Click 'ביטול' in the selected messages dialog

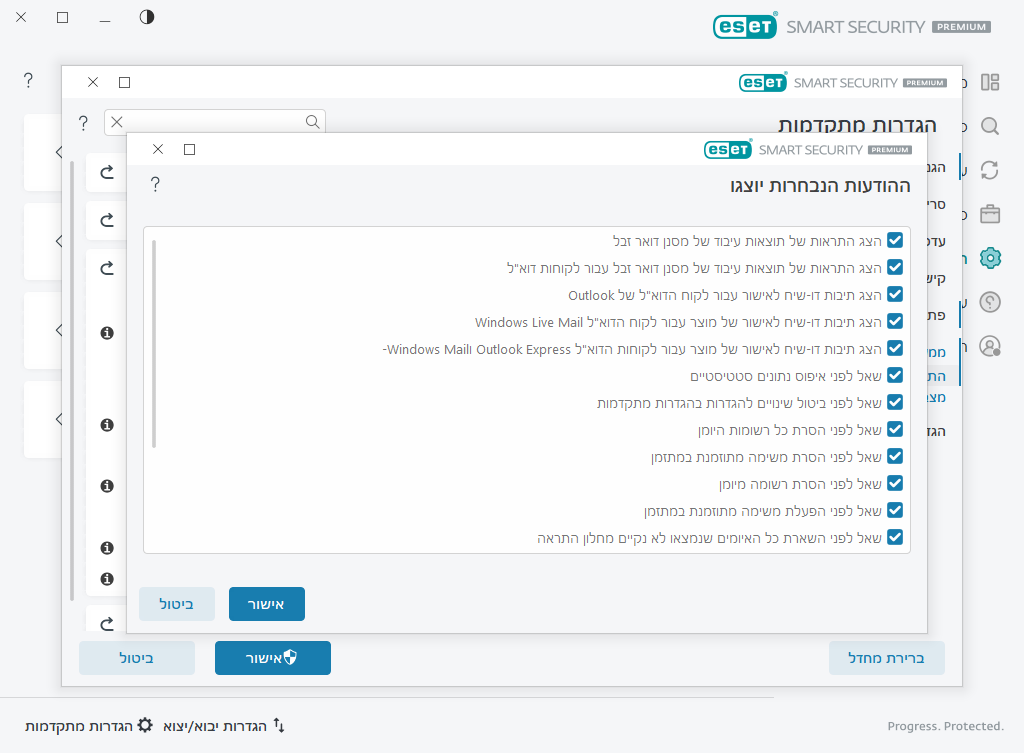point(176,604)
